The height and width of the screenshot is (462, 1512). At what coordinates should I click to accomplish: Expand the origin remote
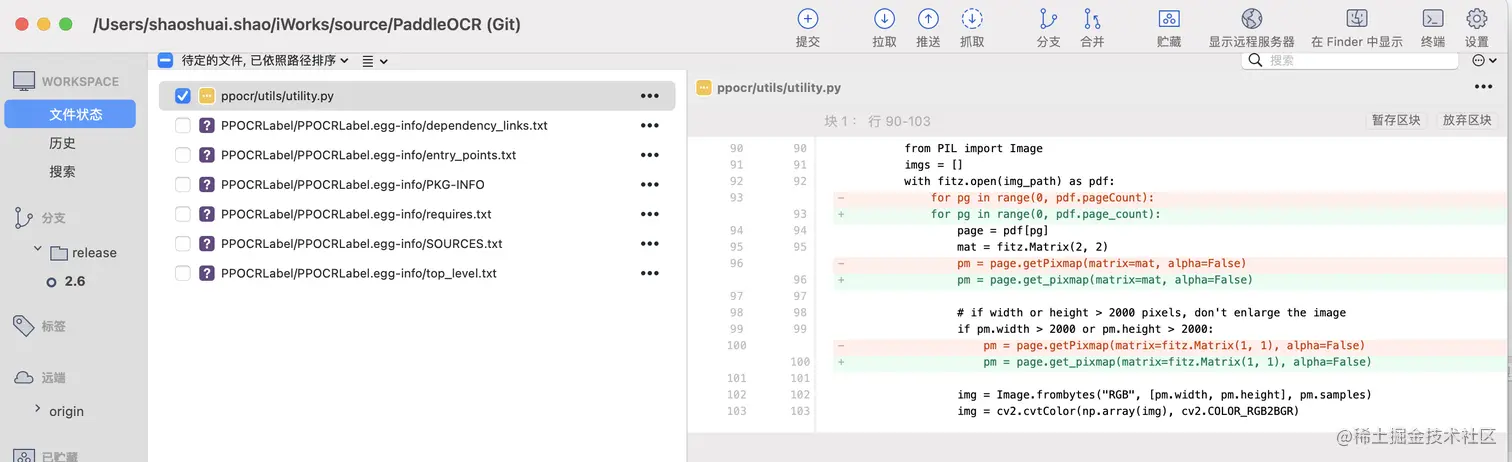click(38, 409)
